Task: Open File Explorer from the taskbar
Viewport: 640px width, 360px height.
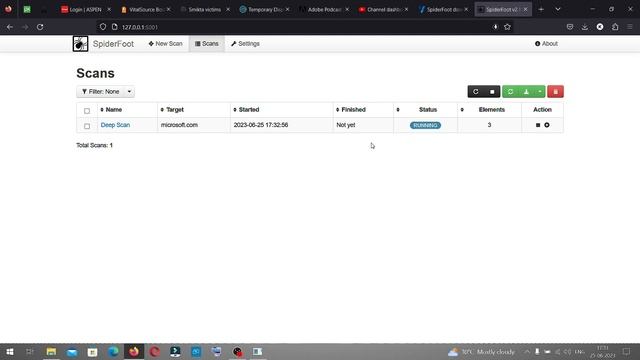Action: 51,351
